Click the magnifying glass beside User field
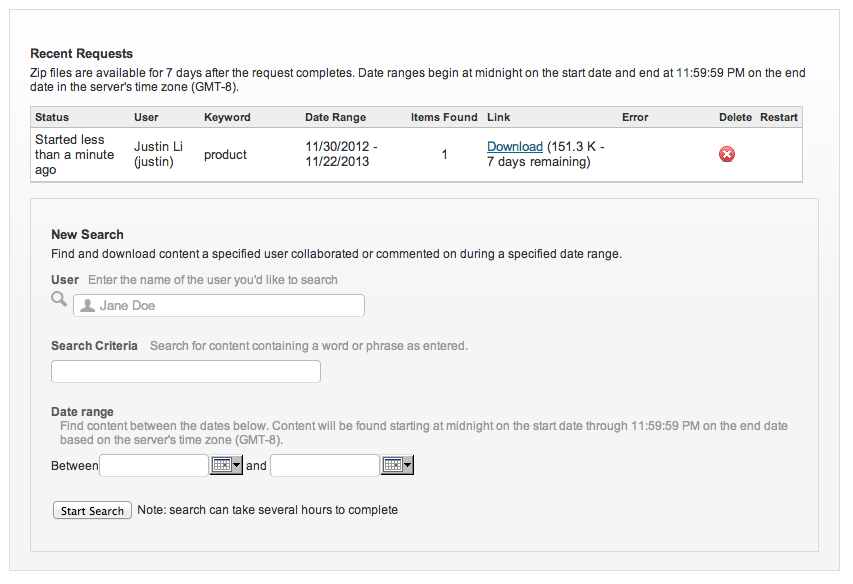Screen dimensions: 853x584 60,300
